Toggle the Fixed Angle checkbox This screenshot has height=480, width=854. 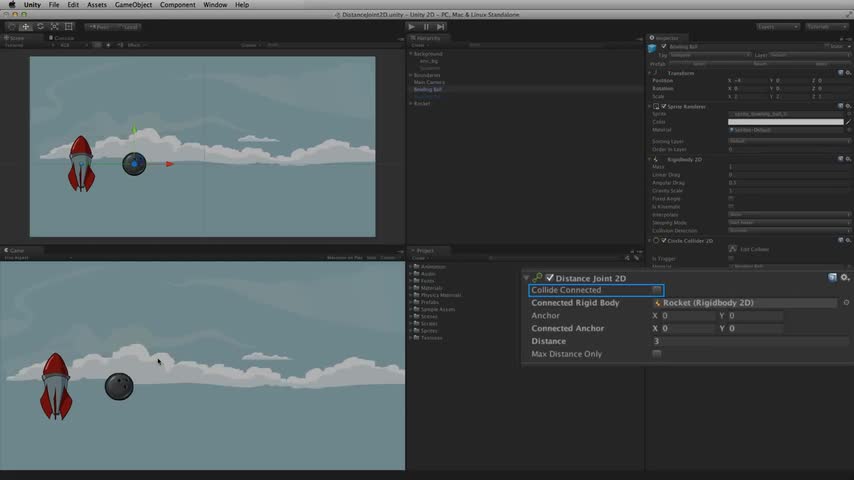point(731,199)
